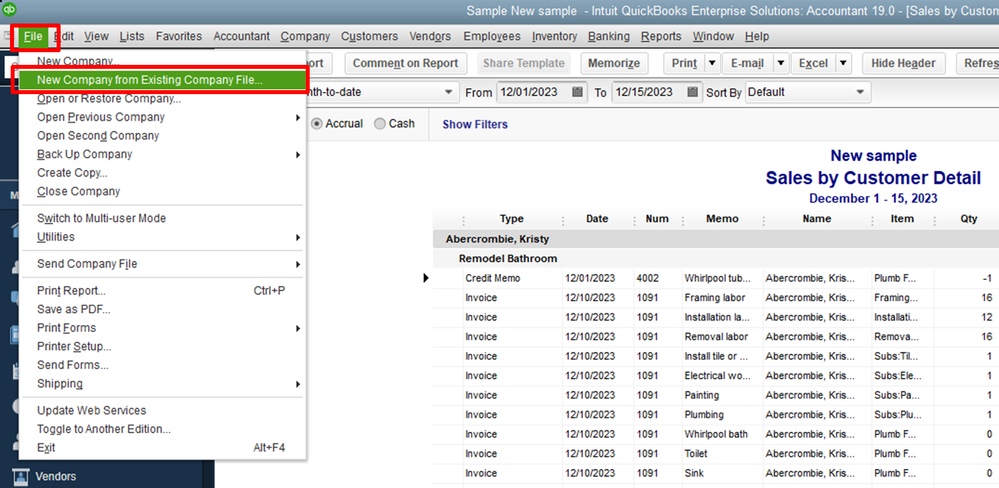Click the QuickBooks logo in the title bar
Screen dimensions: 999x488
(10, 10)
